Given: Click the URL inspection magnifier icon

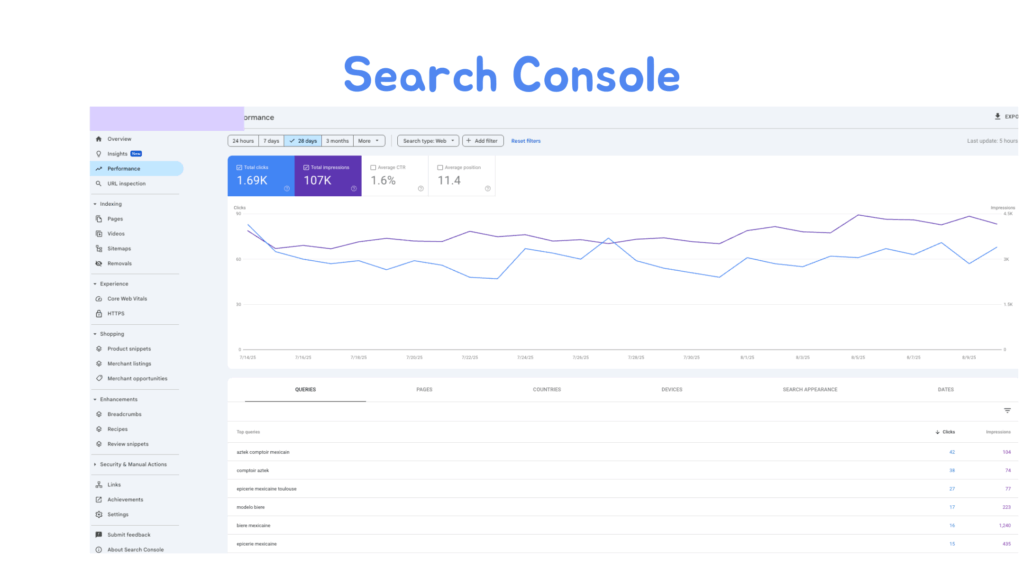Looking at the screenshot, I should coord(99,184).
